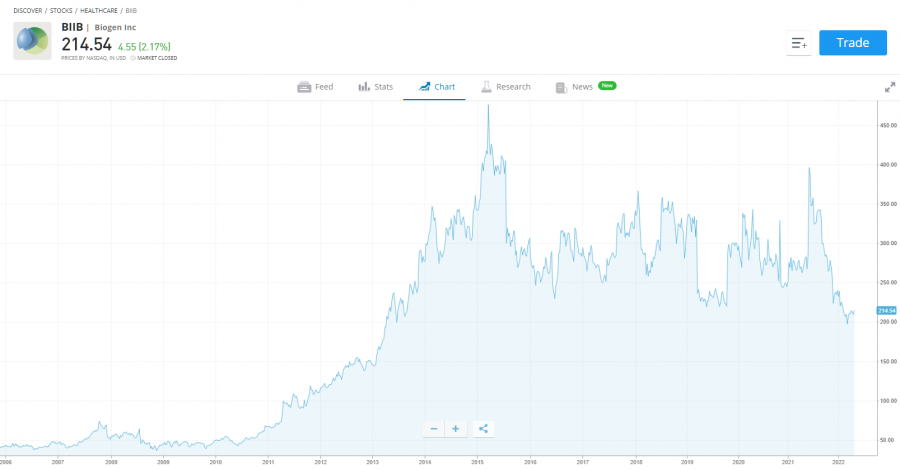Click the 2015 label on time axis

[478, 462]
